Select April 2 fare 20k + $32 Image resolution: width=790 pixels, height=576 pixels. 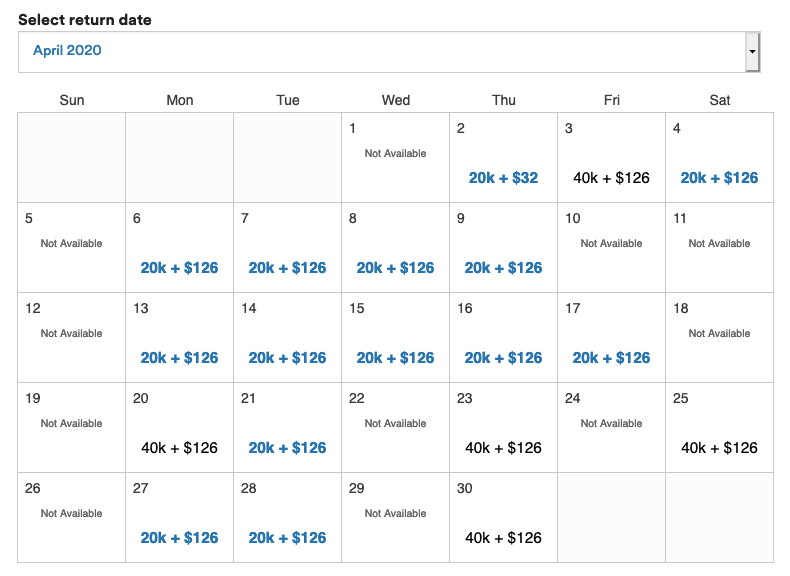pos(503,178)
